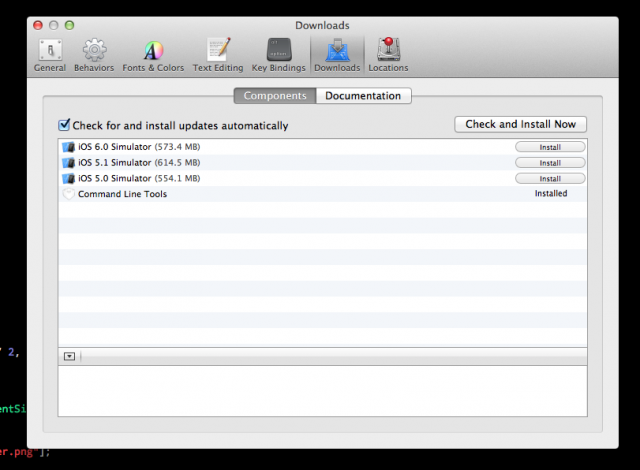Open the Behaviors gear icon pane
640x470 pixels.
(94, 50)
